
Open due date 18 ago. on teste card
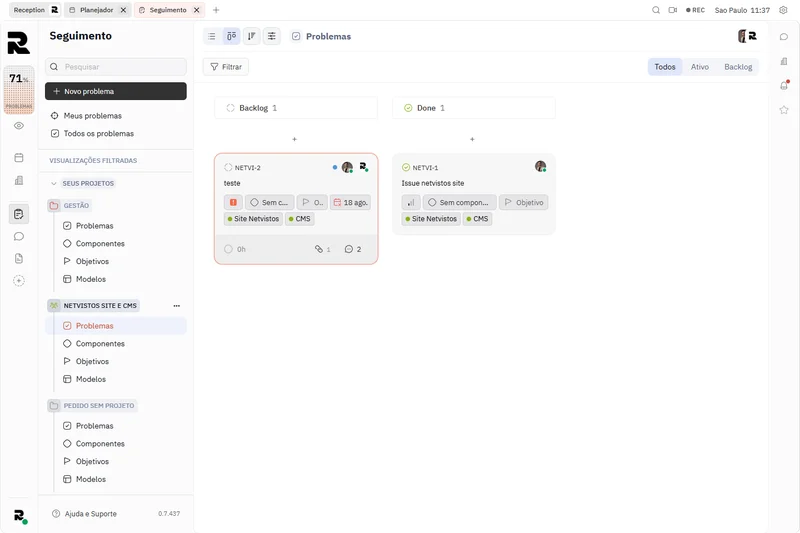point(350,202)
